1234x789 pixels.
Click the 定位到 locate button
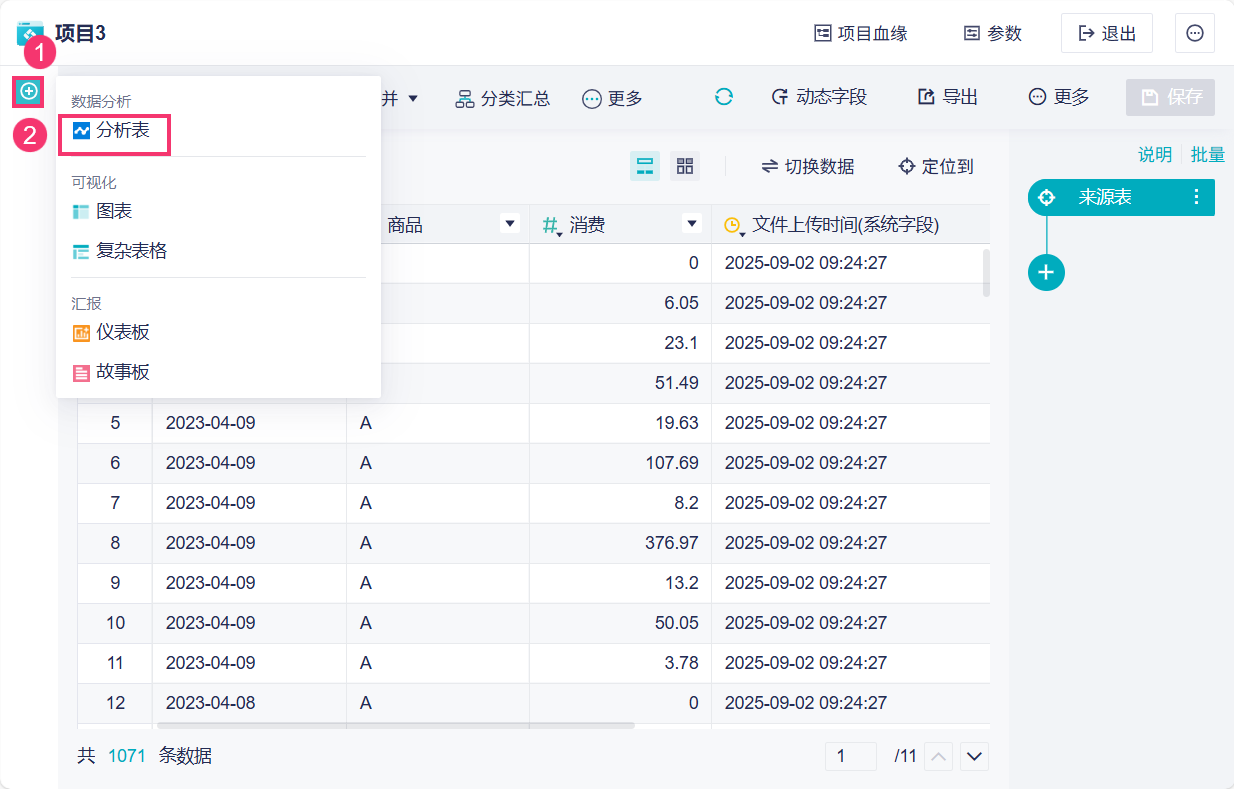[x=935, y=166]
